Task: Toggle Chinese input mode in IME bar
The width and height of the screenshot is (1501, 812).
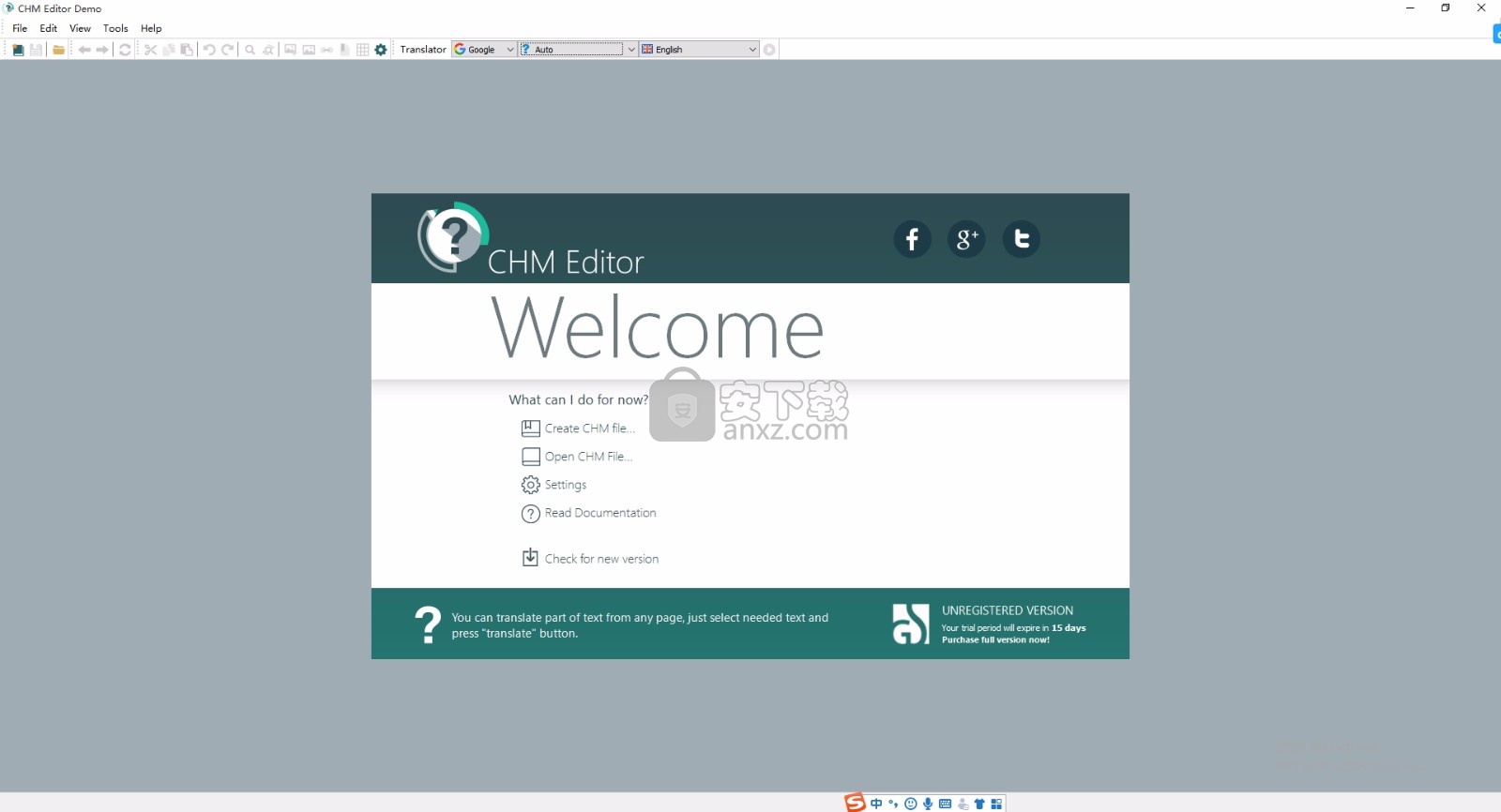Action: coord(876,804)
